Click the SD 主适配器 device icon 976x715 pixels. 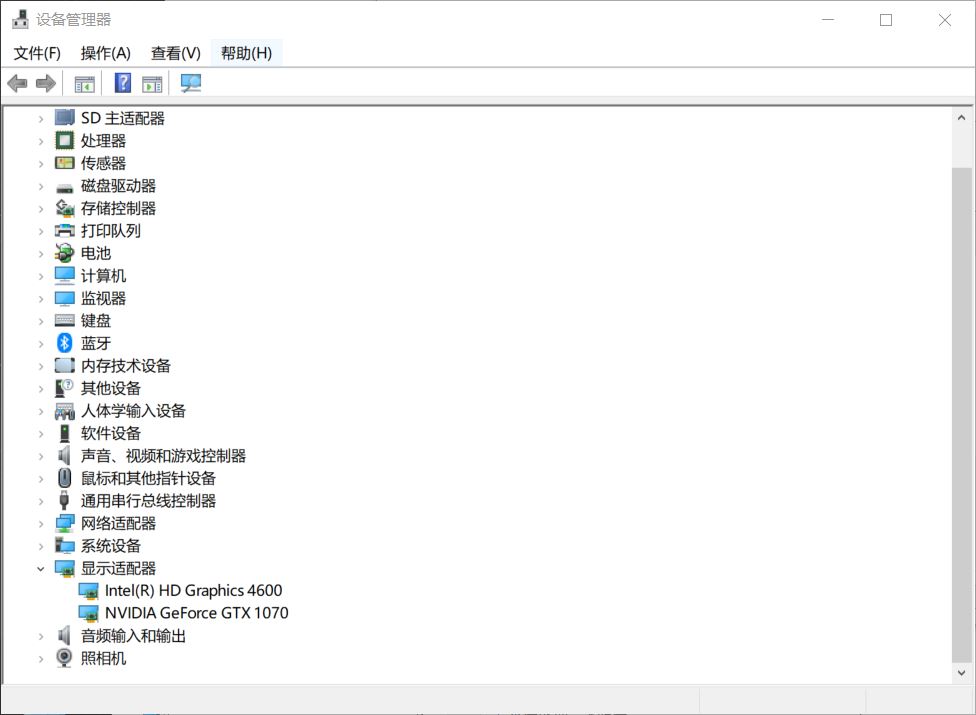click(65, 118)
